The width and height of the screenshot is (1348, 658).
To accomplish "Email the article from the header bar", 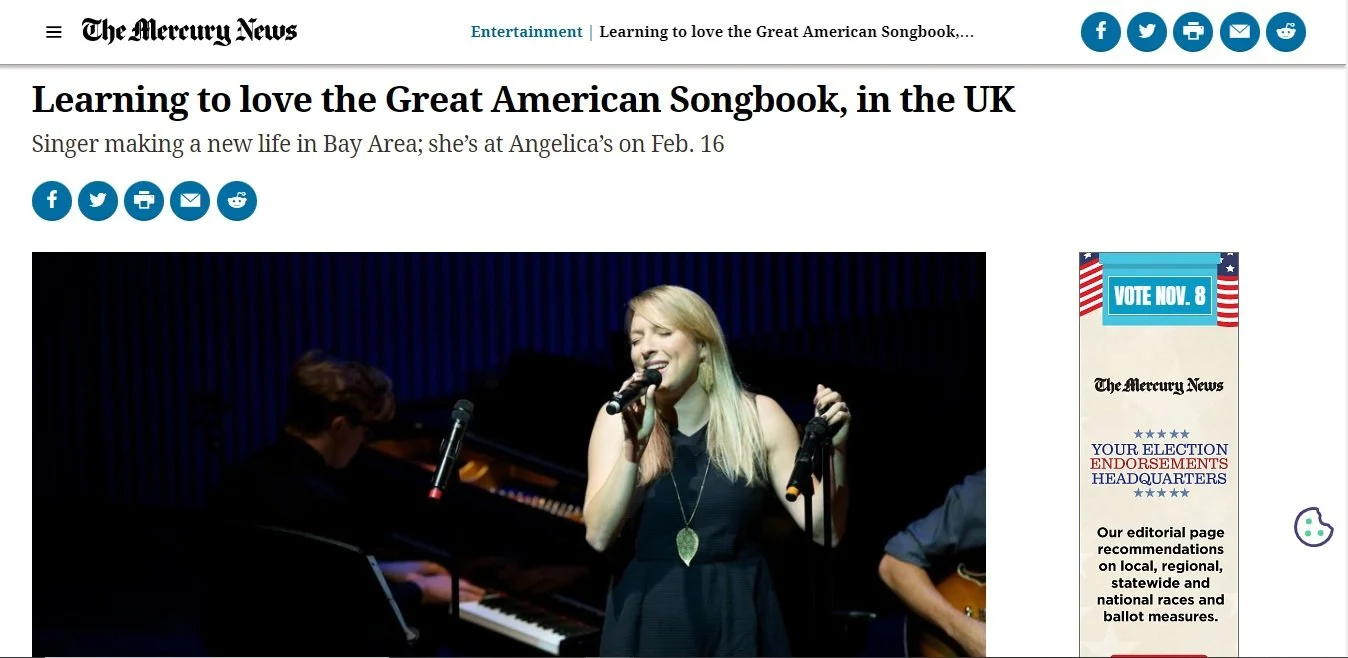I will 1240,32.
